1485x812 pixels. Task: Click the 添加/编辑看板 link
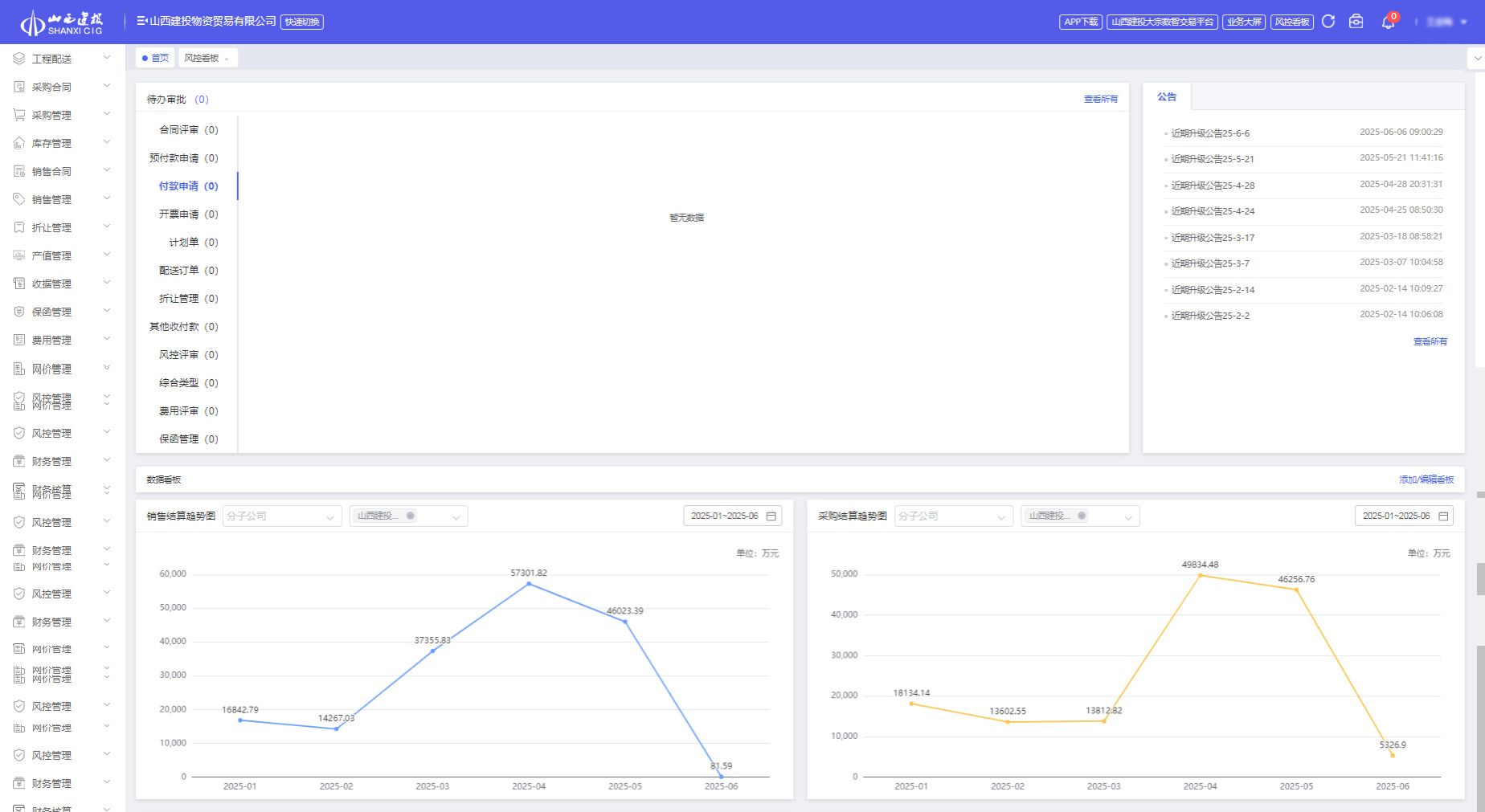point(1426,479)
